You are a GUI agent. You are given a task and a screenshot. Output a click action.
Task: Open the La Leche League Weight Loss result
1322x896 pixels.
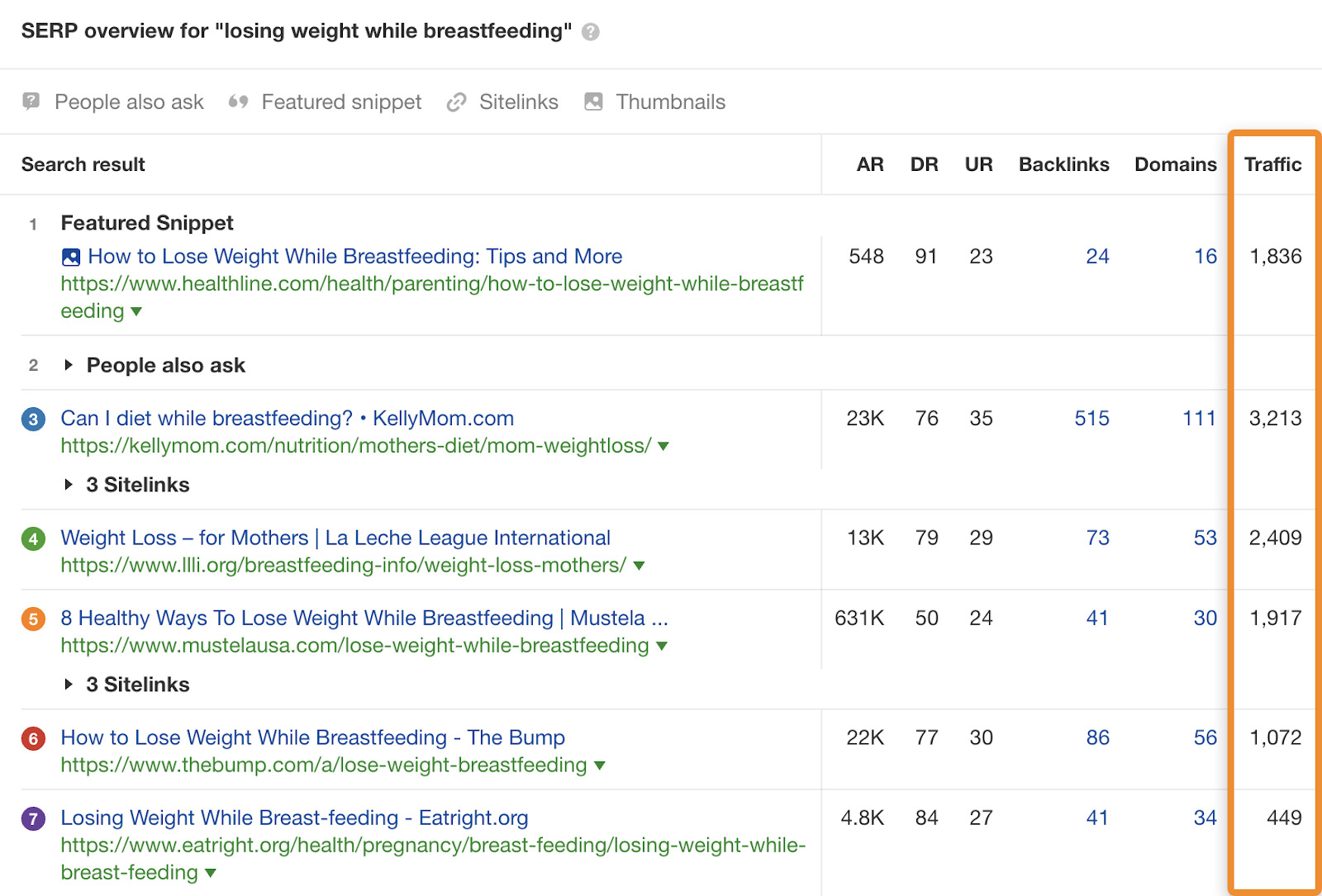coord(335,538)
